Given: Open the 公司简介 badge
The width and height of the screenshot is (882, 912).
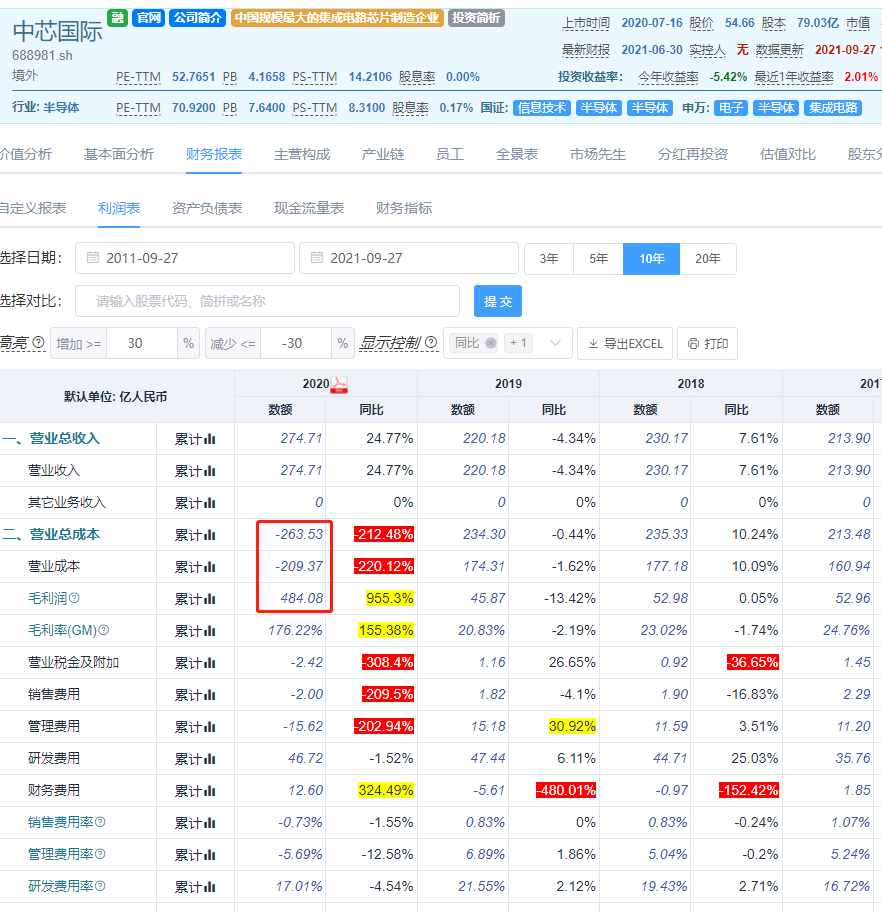Looking at the screenshot, I should coord(198,18).
